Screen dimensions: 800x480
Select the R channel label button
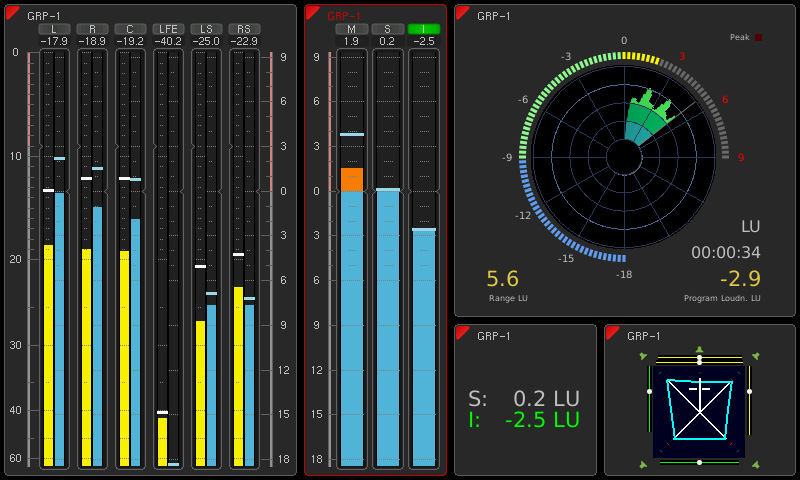coord(92,29)
